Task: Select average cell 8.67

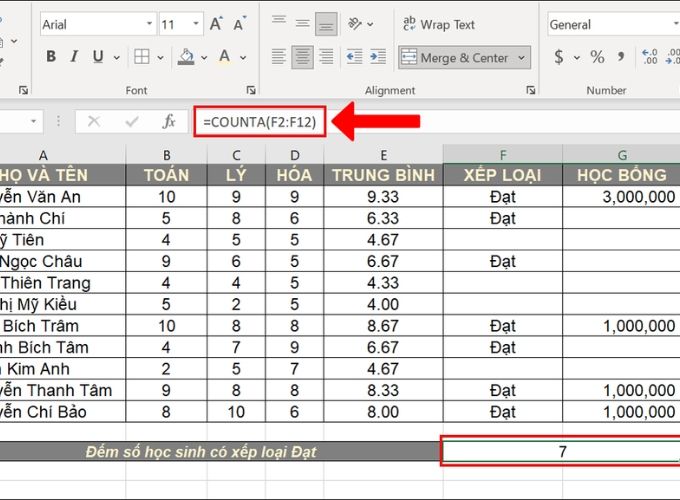Action: (x=383, y=326)
